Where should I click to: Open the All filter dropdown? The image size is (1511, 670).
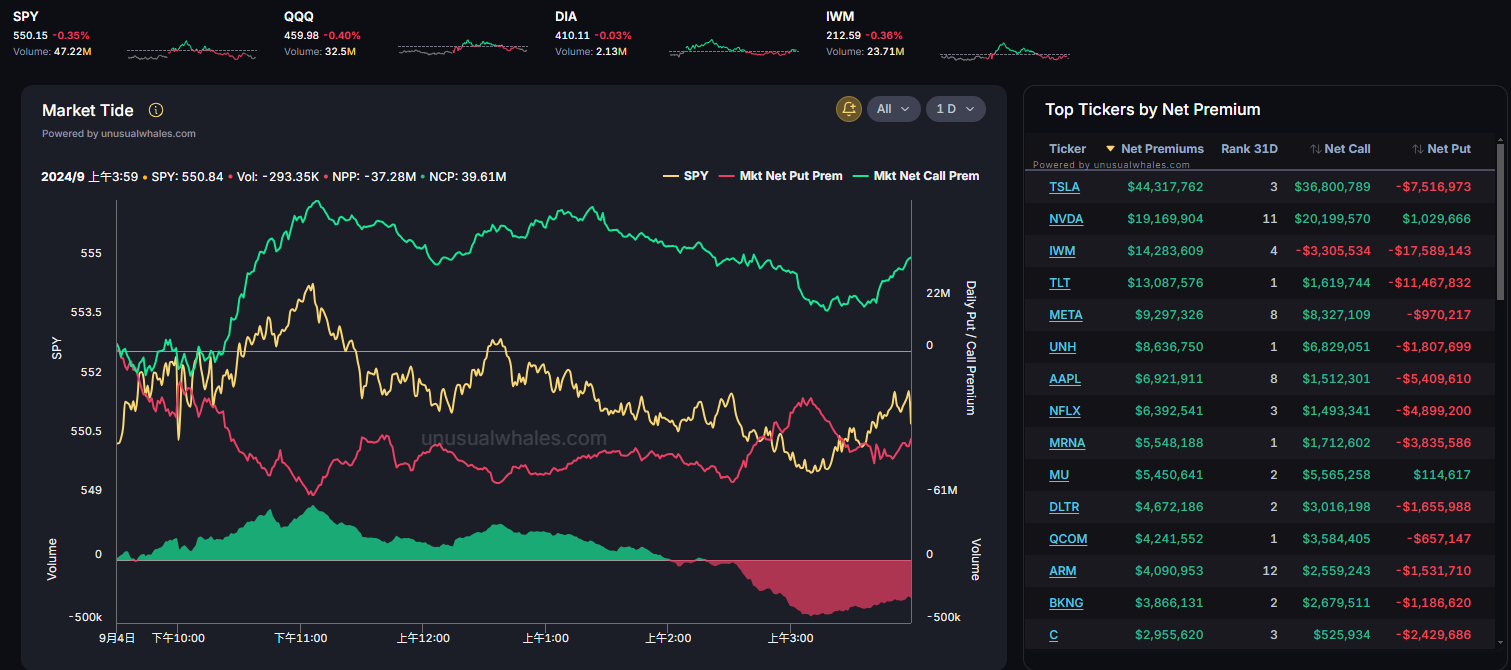click(893, 109)
